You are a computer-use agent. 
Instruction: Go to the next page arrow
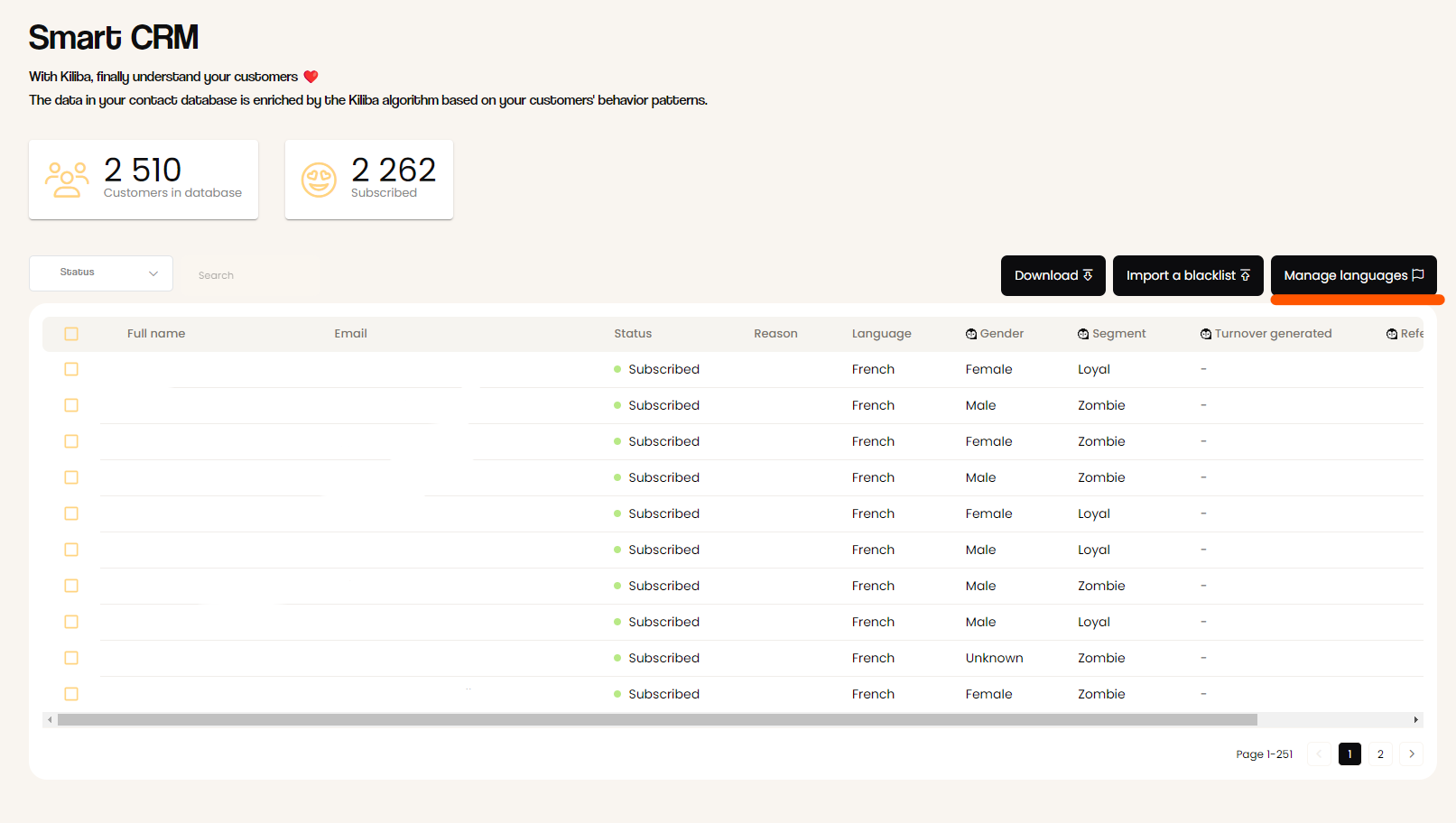tap(1412, 754)
